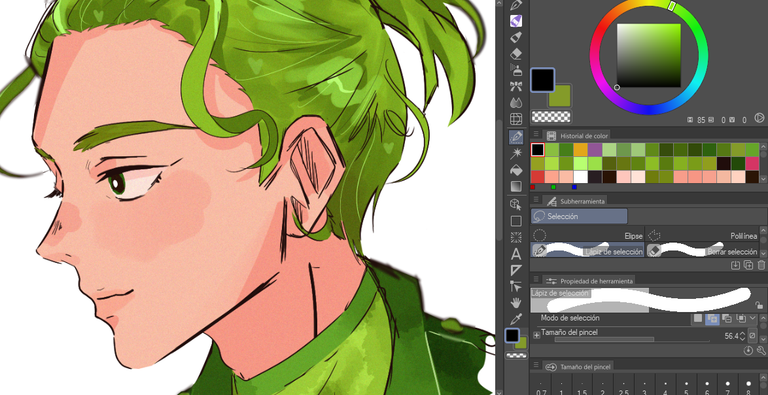
Task: Select transparent color in the toolbar
Action: [516, 356]
